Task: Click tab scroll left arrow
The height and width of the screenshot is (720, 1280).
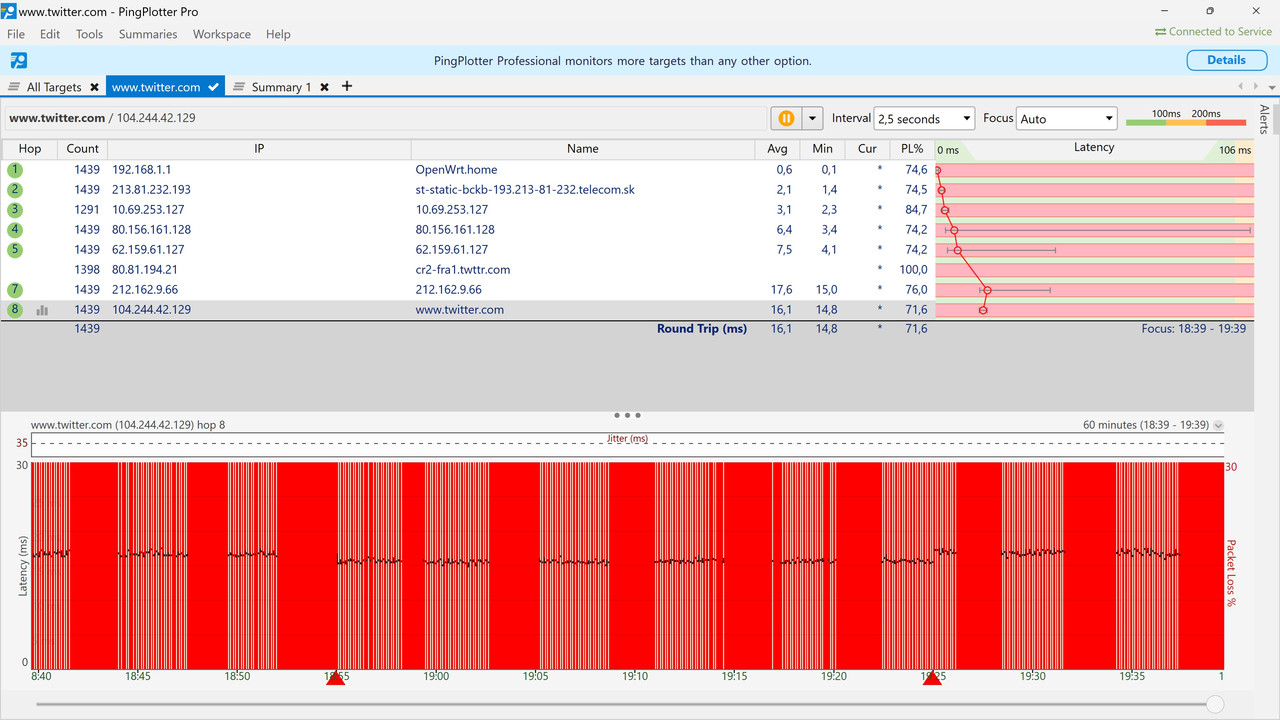Action: [1241, 87]
